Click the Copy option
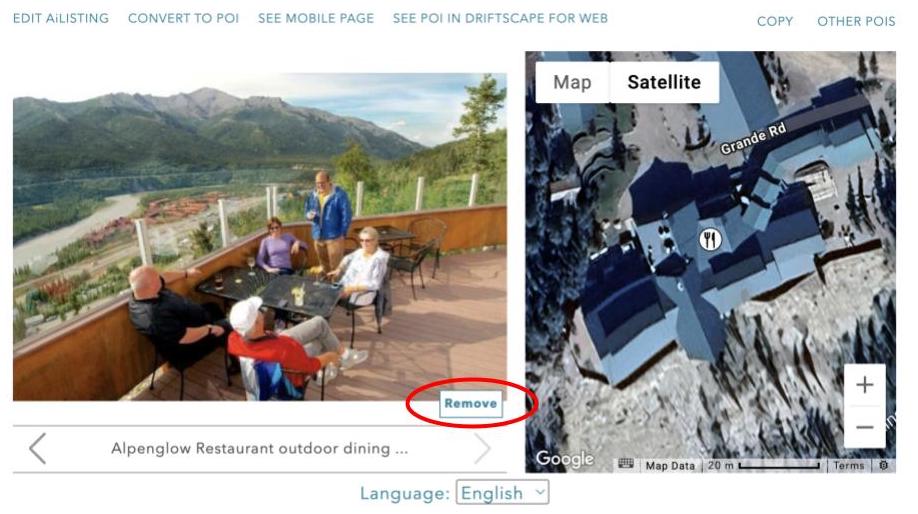 tap(775, 21)
